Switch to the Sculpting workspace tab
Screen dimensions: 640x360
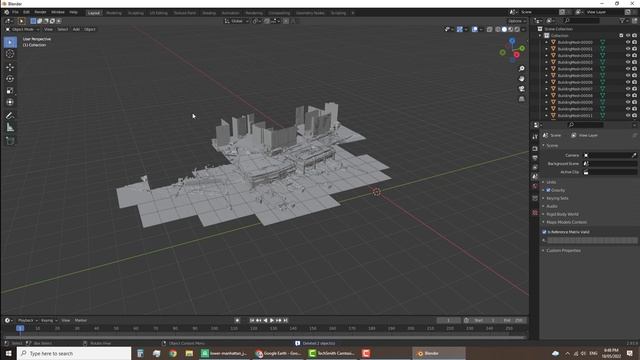tap(136, 13)
